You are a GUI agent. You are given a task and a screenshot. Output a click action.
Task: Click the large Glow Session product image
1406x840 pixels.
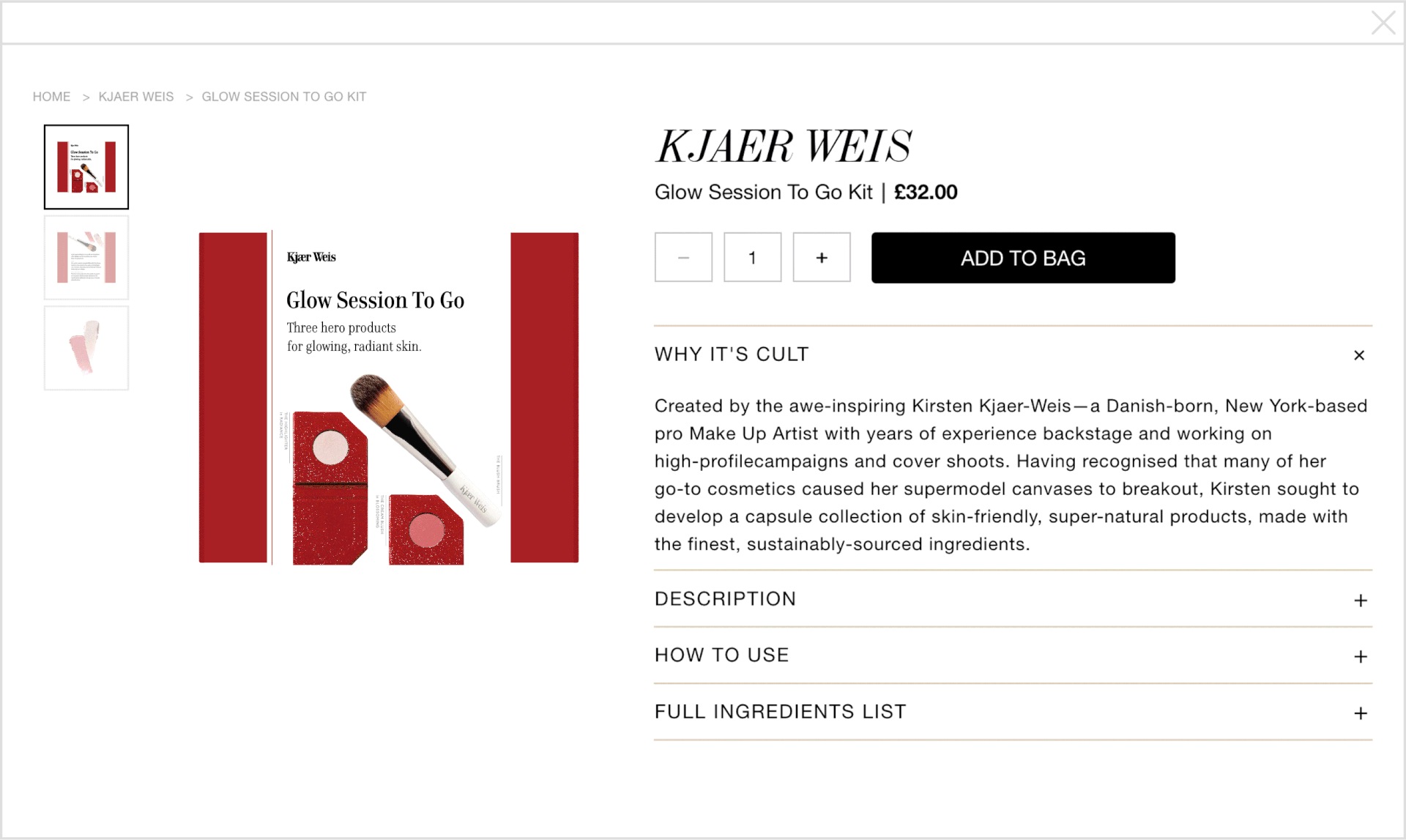pyautogui.click(x=389, y=398)
